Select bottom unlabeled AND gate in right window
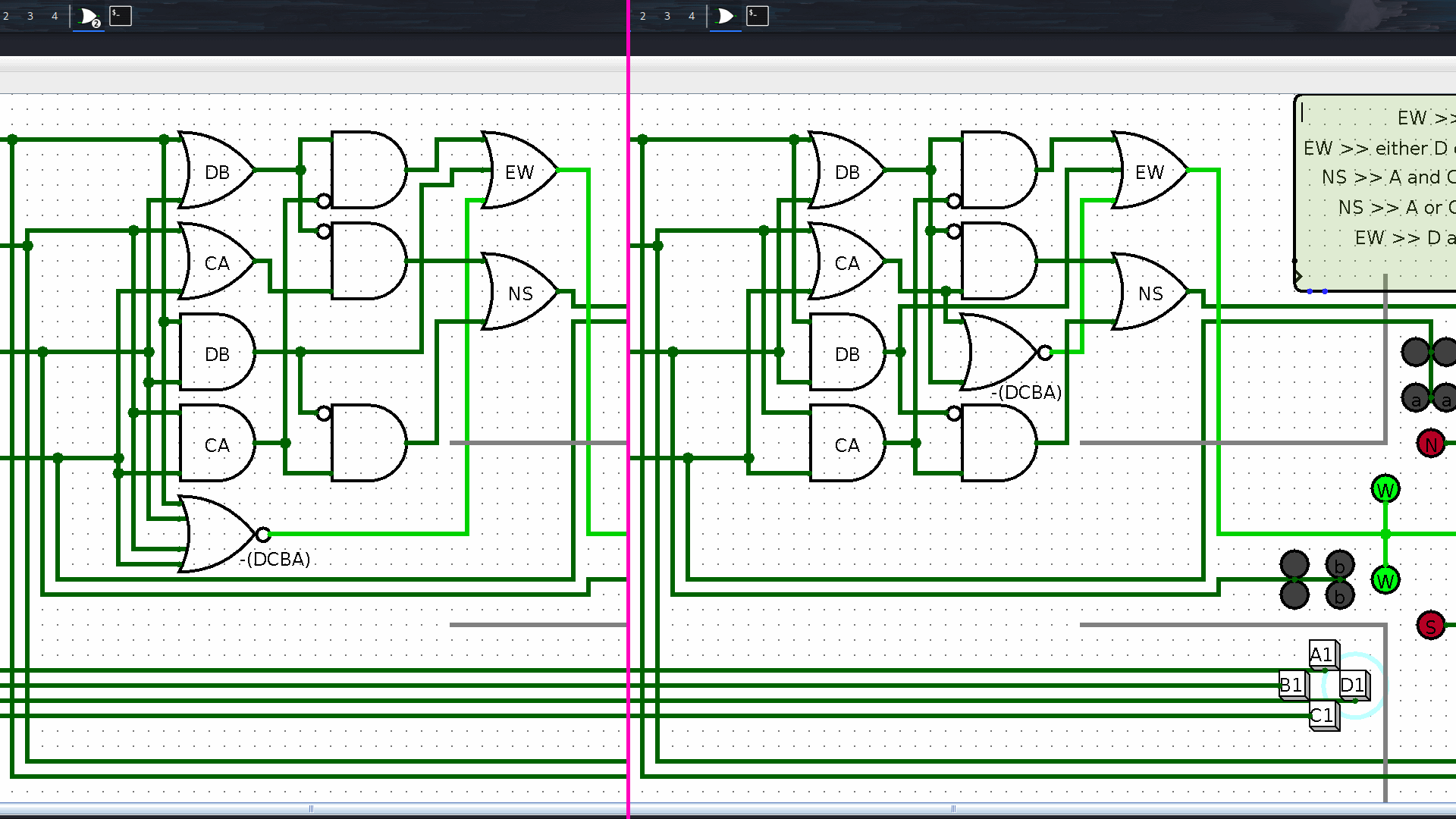 coord(999,443)
